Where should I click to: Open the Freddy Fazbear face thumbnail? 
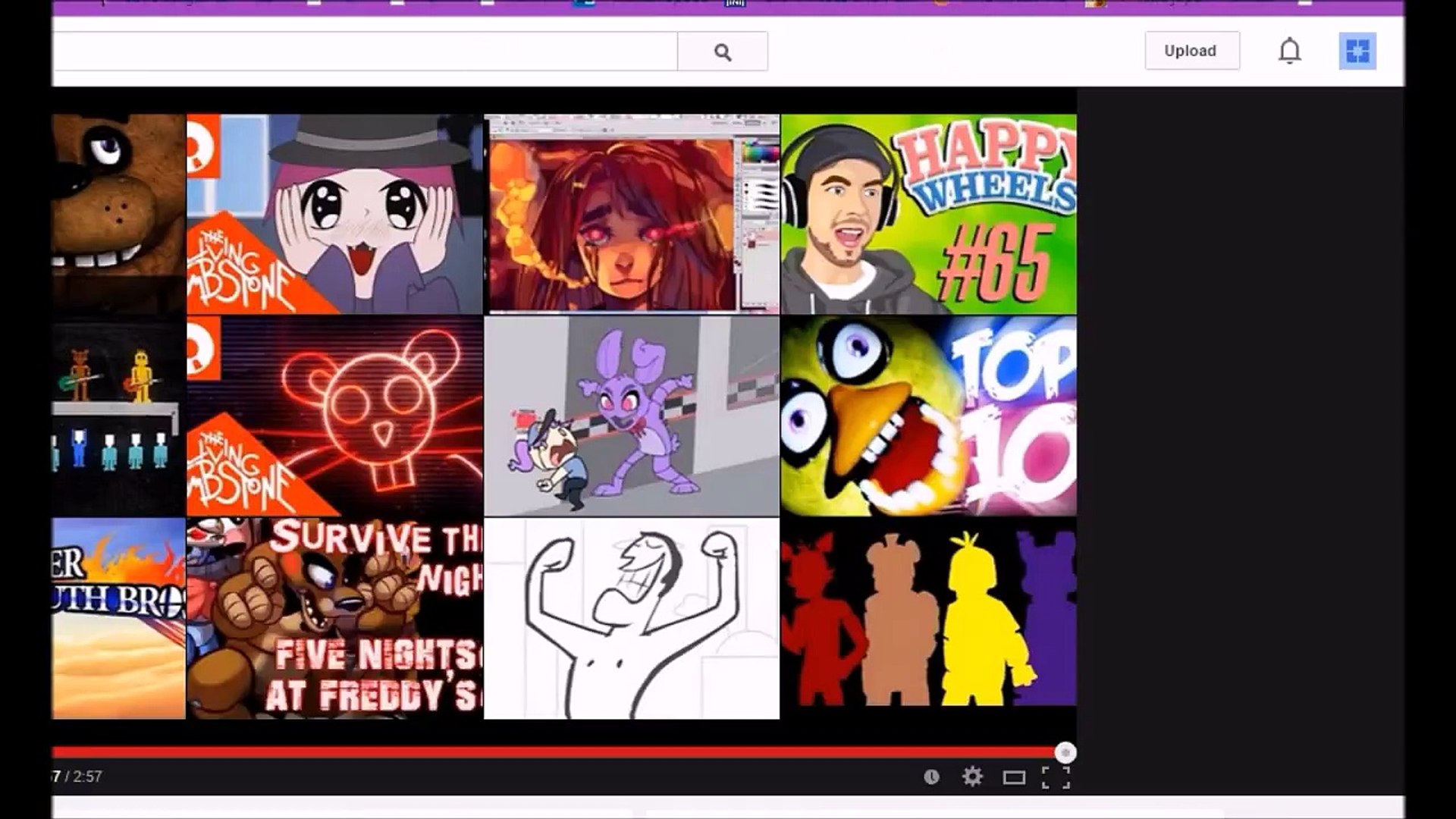tap(118, 214)
